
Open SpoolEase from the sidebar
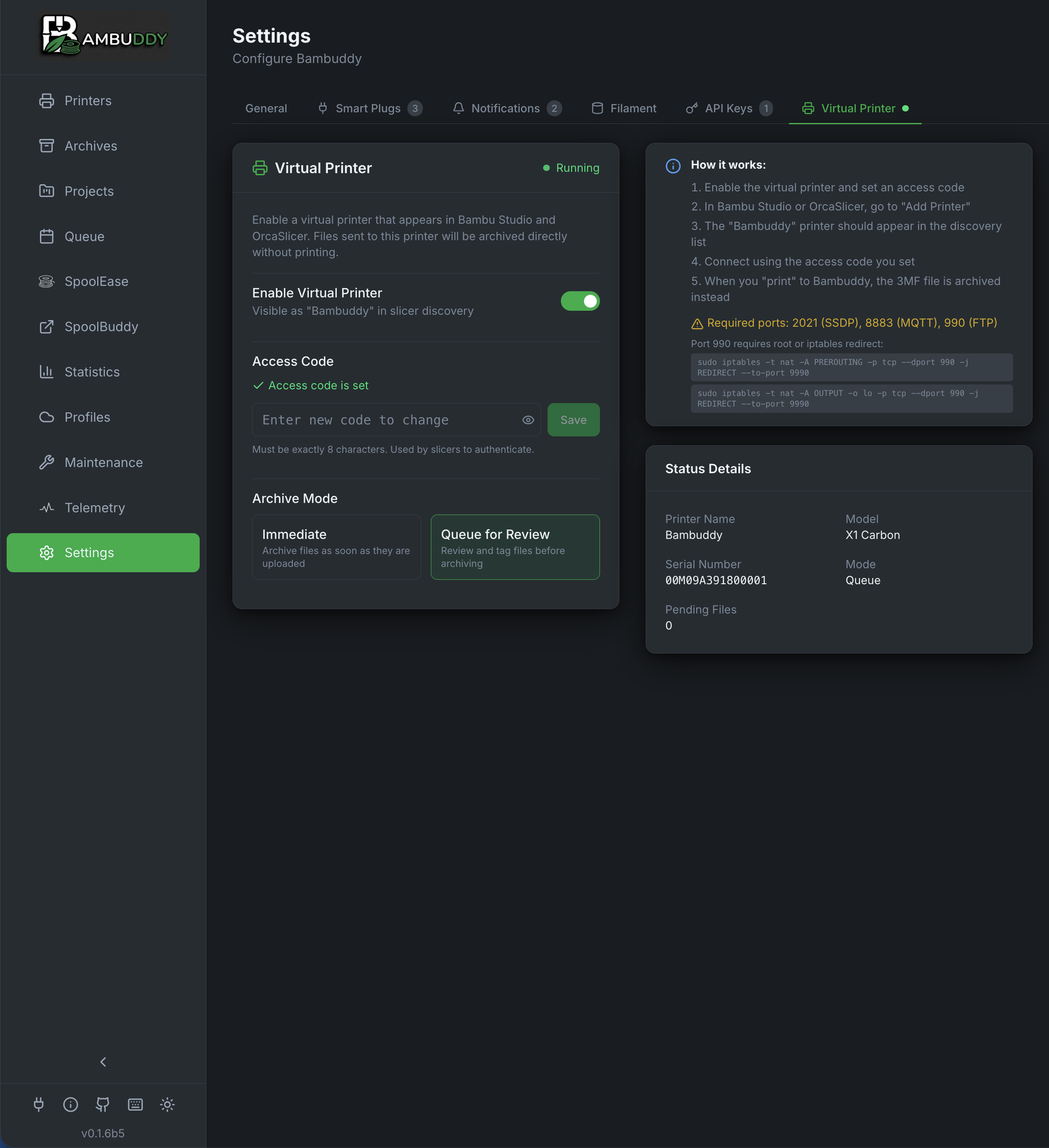click(x=96, y=281)
